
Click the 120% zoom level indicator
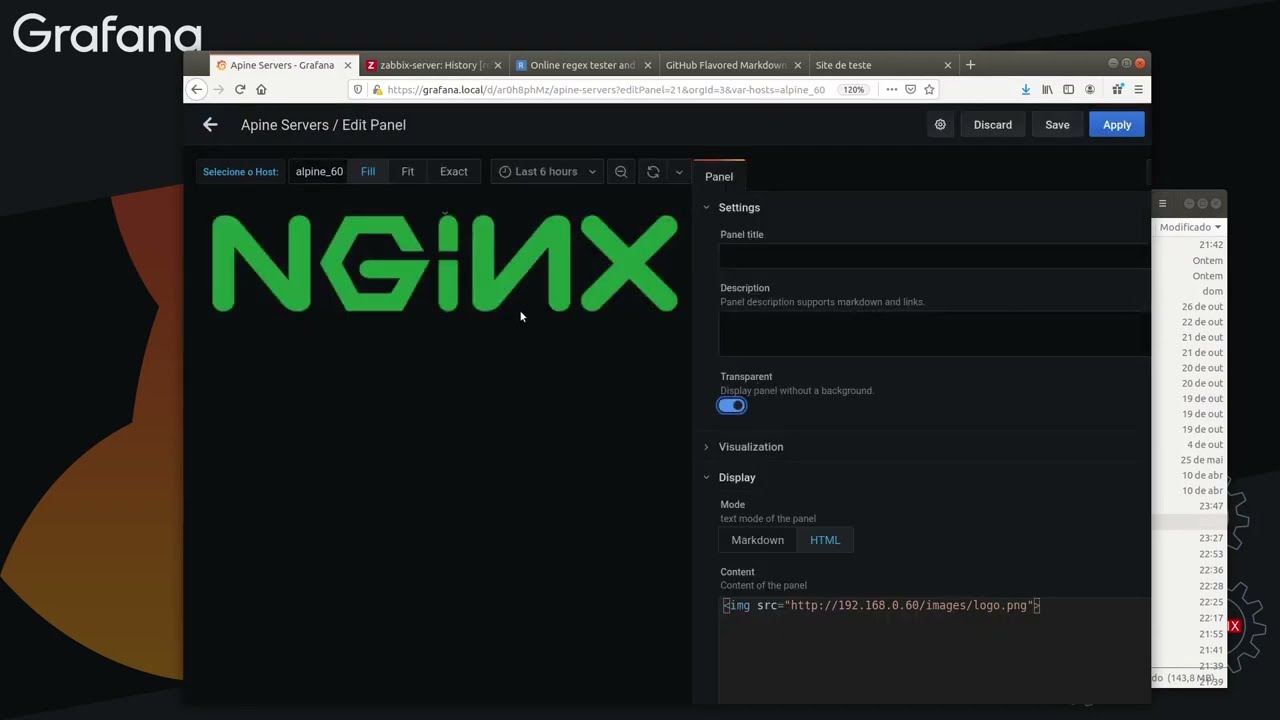853,89
